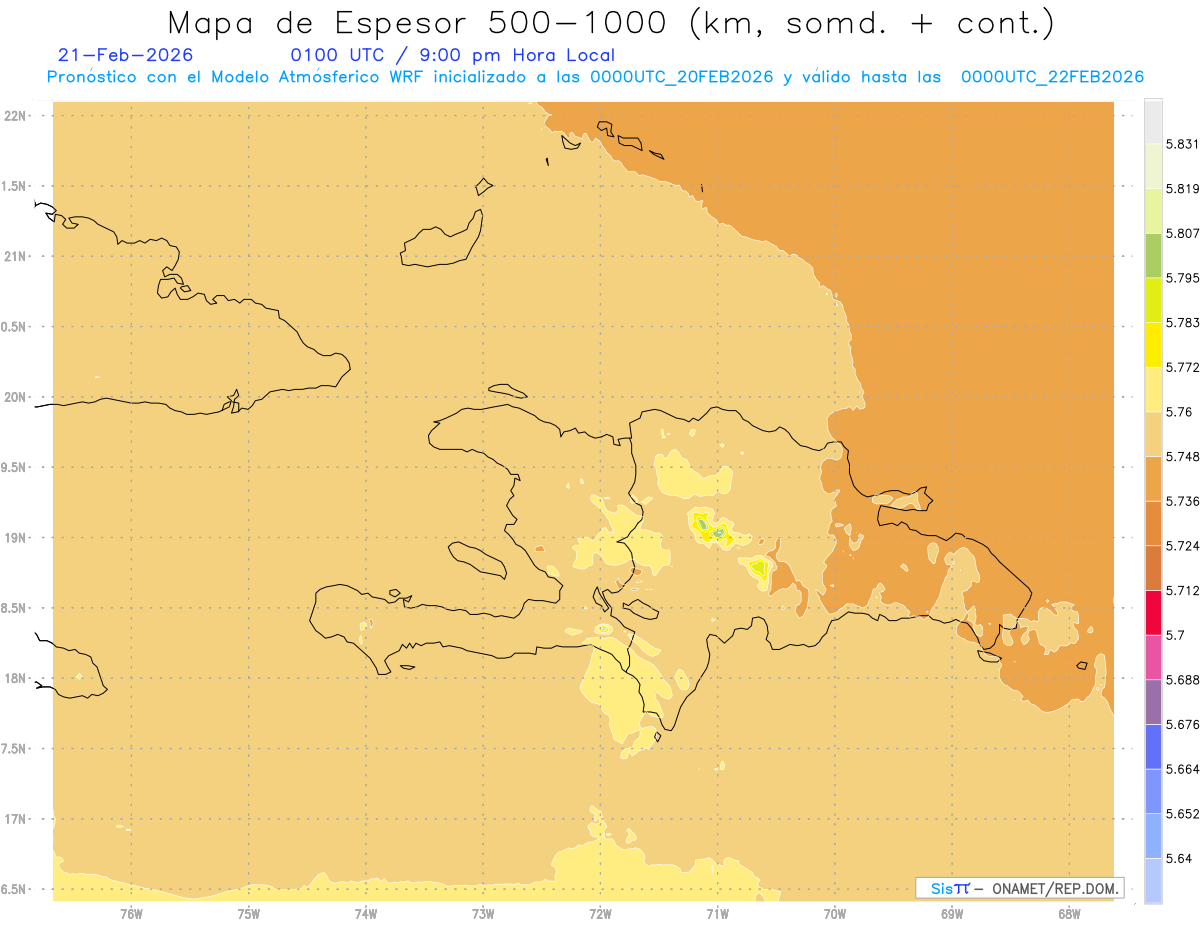1200x927 pixels.
Task: Click the orange legend segment between 5.736 and 5.748
Action: [x=1153, y=479]
